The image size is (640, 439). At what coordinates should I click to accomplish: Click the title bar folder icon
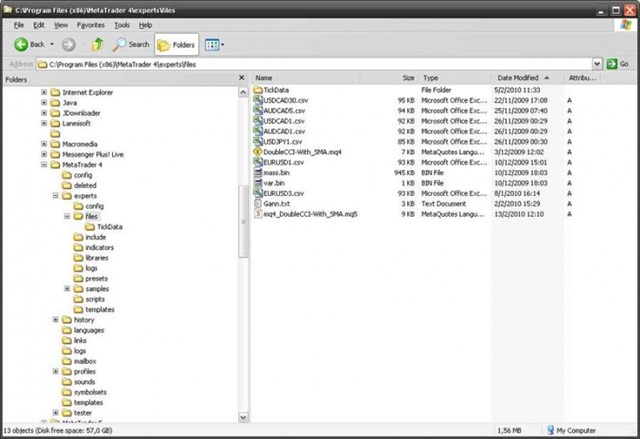click(8, 9)
